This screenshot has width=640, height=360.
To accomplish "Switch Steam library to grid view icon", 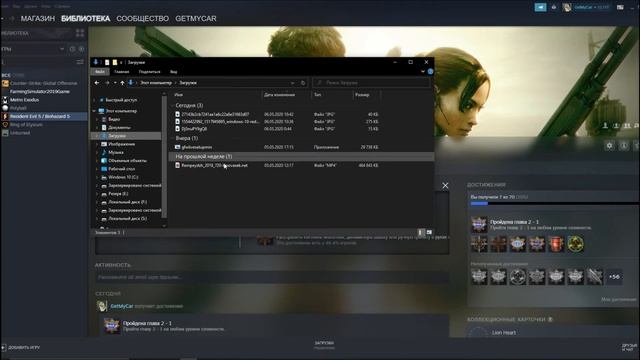I will pos(80,33).
